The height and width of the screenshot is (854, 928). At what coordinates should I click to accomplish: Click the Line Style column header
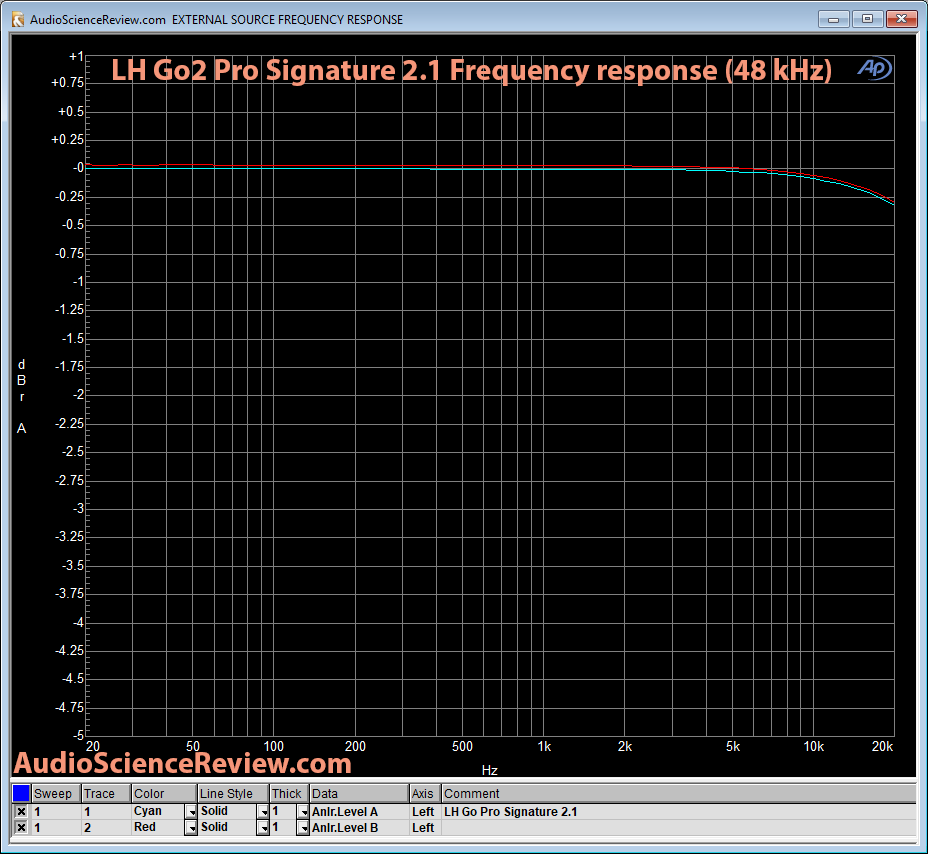[x=233, y=793]
